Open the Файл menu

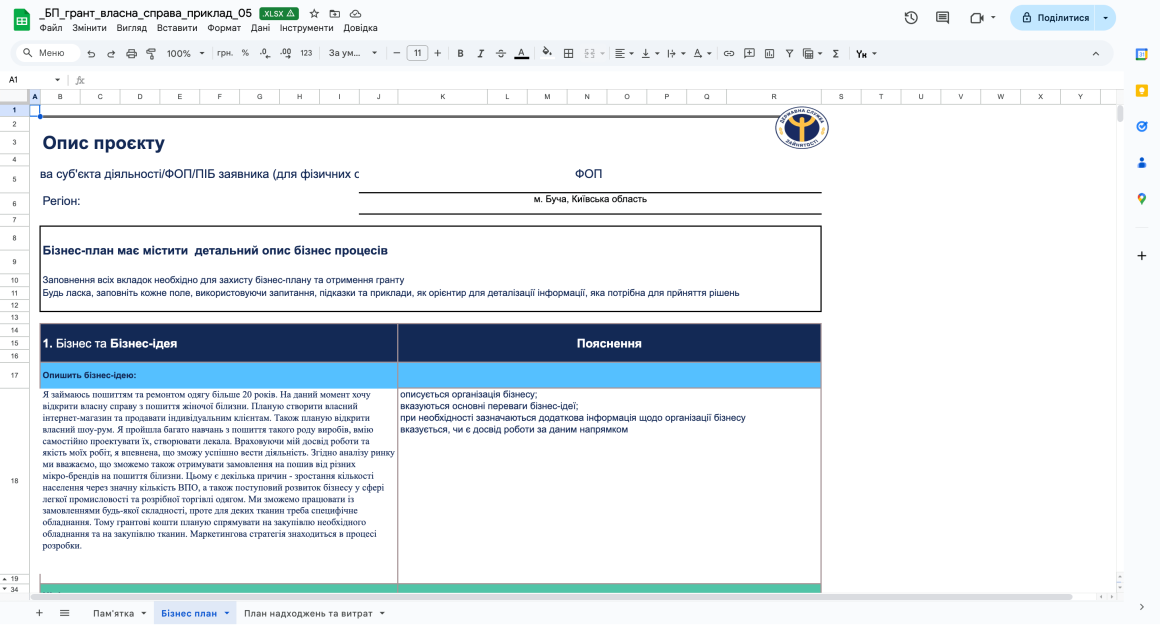click(x=51, y=28)
